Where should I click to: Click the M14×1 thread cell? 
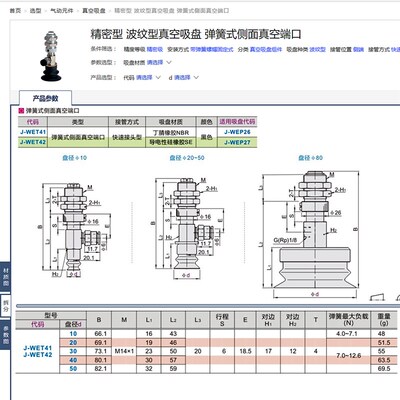point(124,351)
